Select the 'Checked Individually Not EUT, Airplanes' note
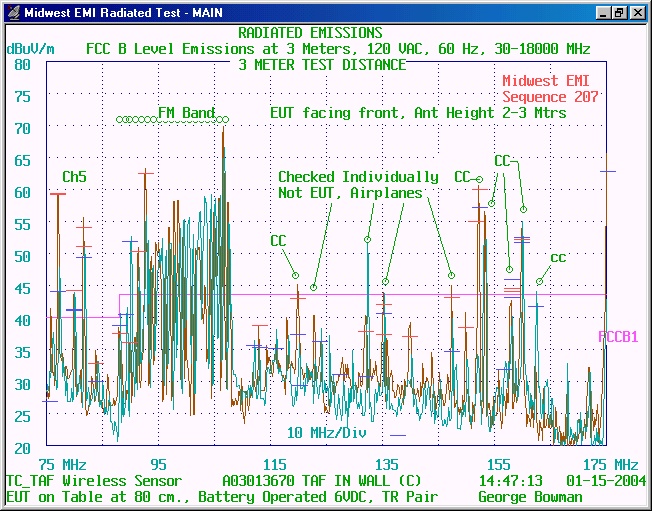The height and width of the screenshot is (511, 652). tap(358, 185)
